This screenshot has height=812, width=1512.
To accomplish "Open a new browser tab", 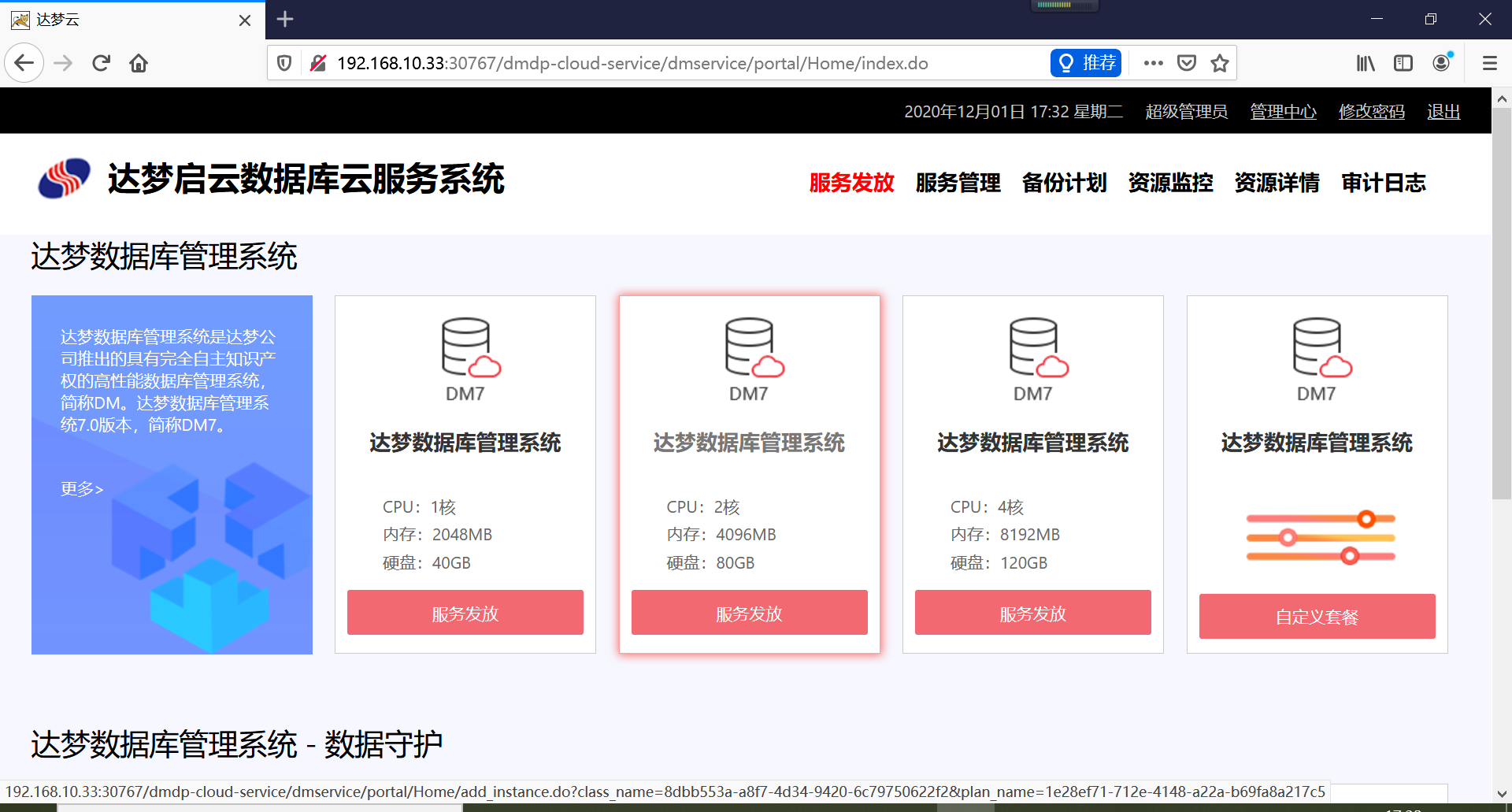I will coord(285,19).
